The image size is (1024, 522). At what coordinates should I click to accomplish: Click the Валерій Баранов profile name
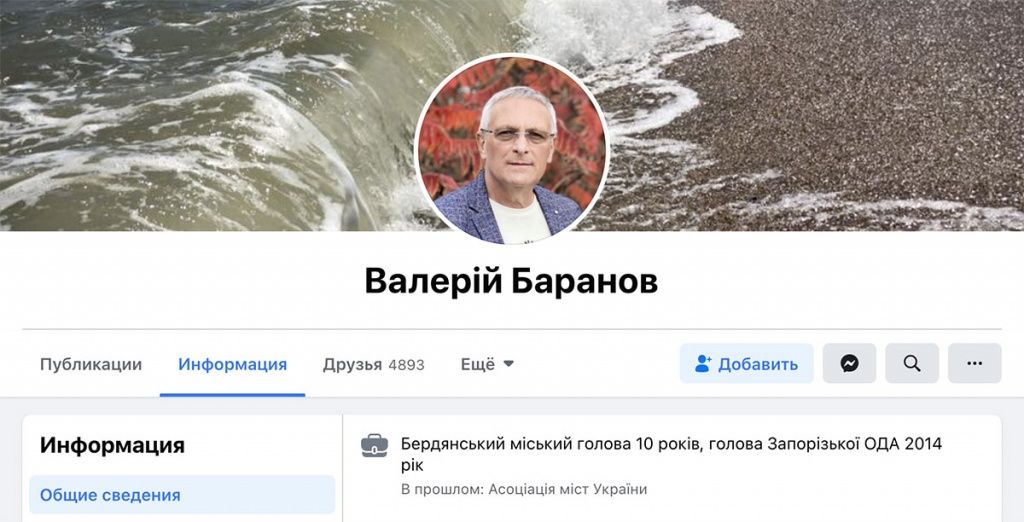pos(511,282)
